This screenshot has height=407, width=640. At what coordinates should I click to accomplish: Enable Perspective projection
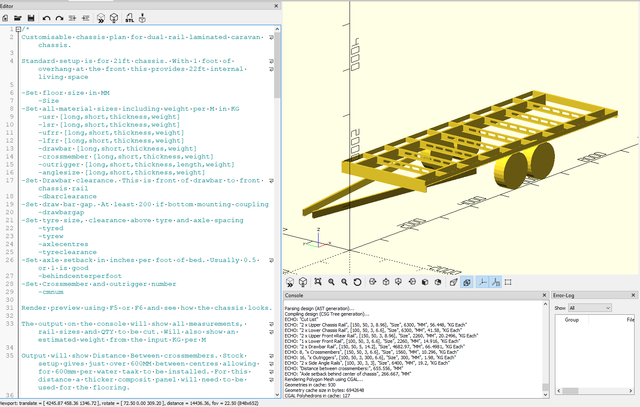coord(453,282)
